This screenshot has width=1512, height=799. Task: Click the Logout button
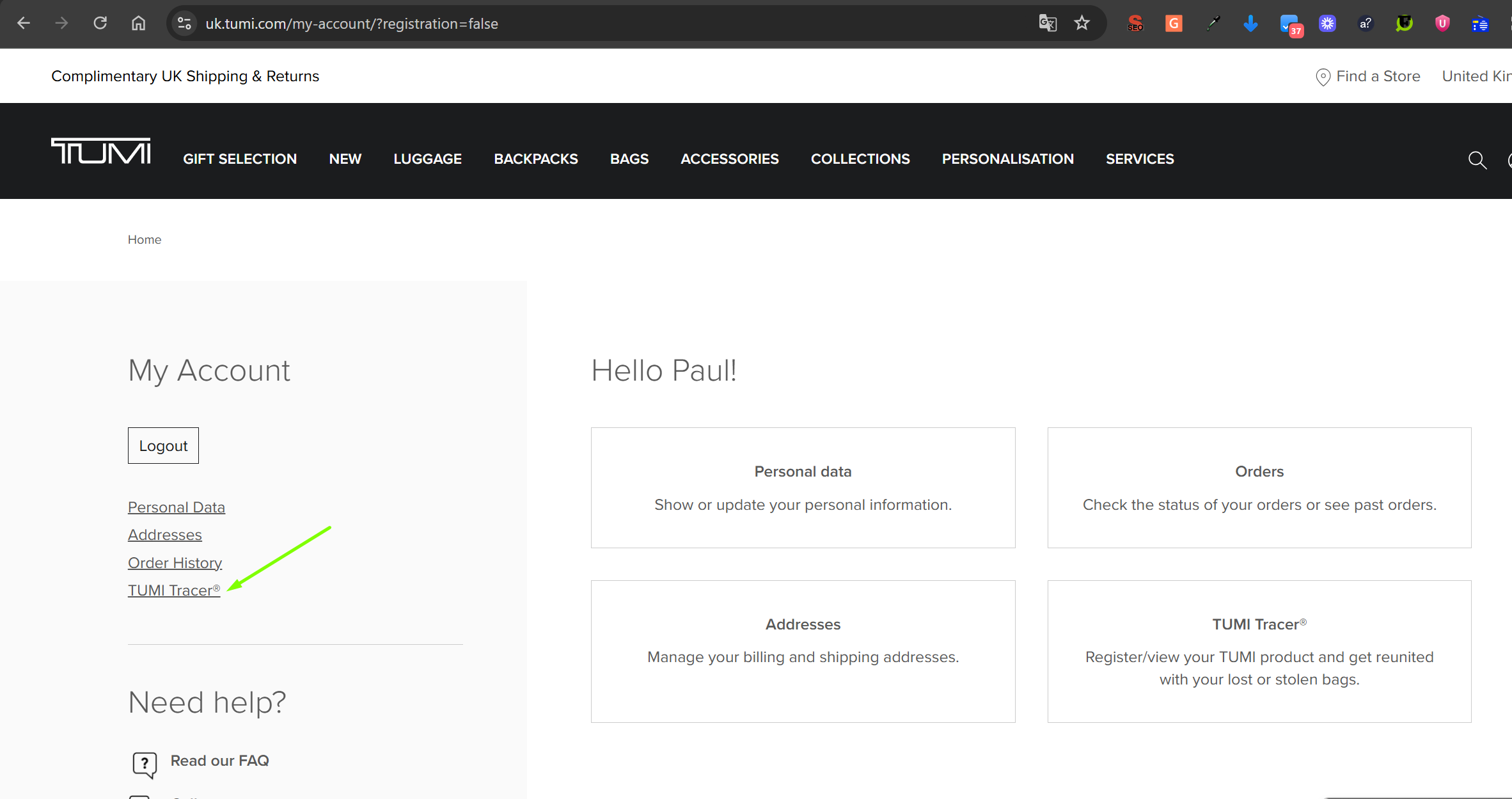point(163,446)
